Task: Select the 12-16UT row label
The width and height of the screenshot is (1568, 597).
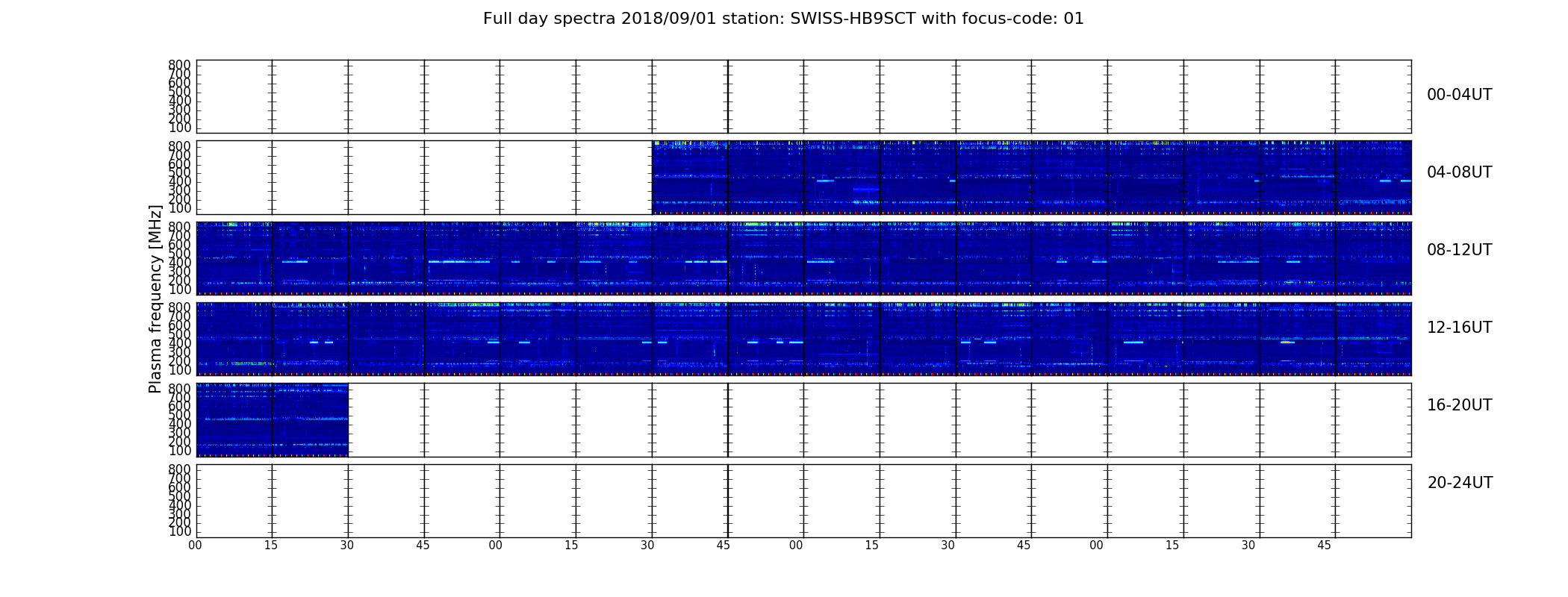Action: click(x=1459, y=328)
